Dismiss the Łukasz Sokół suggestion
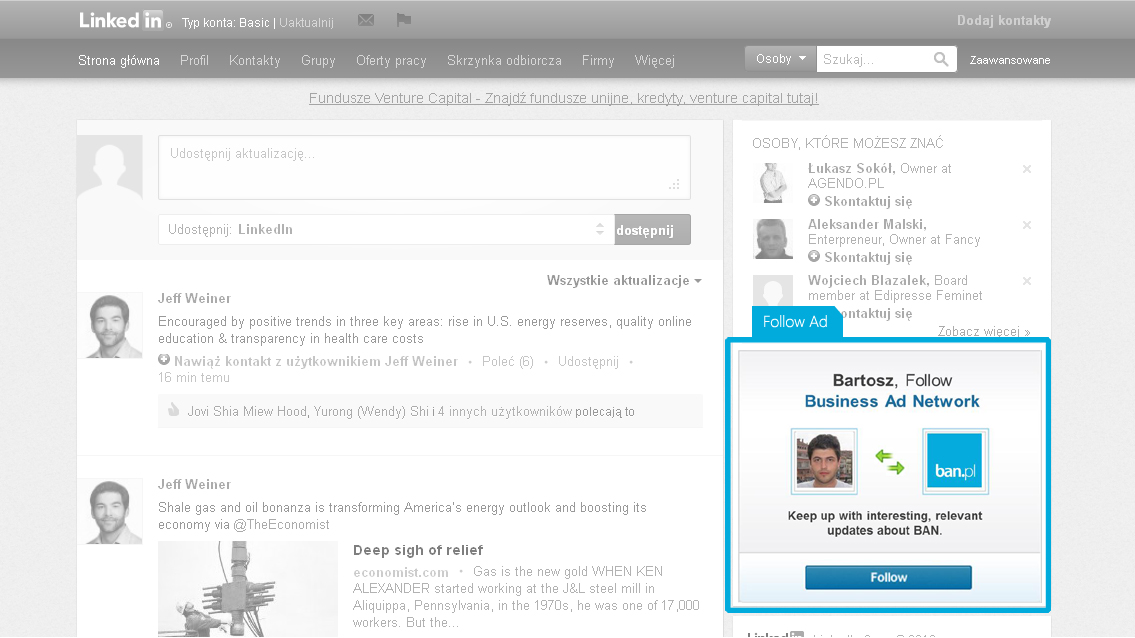The image size is (1135, 638). coord(1026,169)
